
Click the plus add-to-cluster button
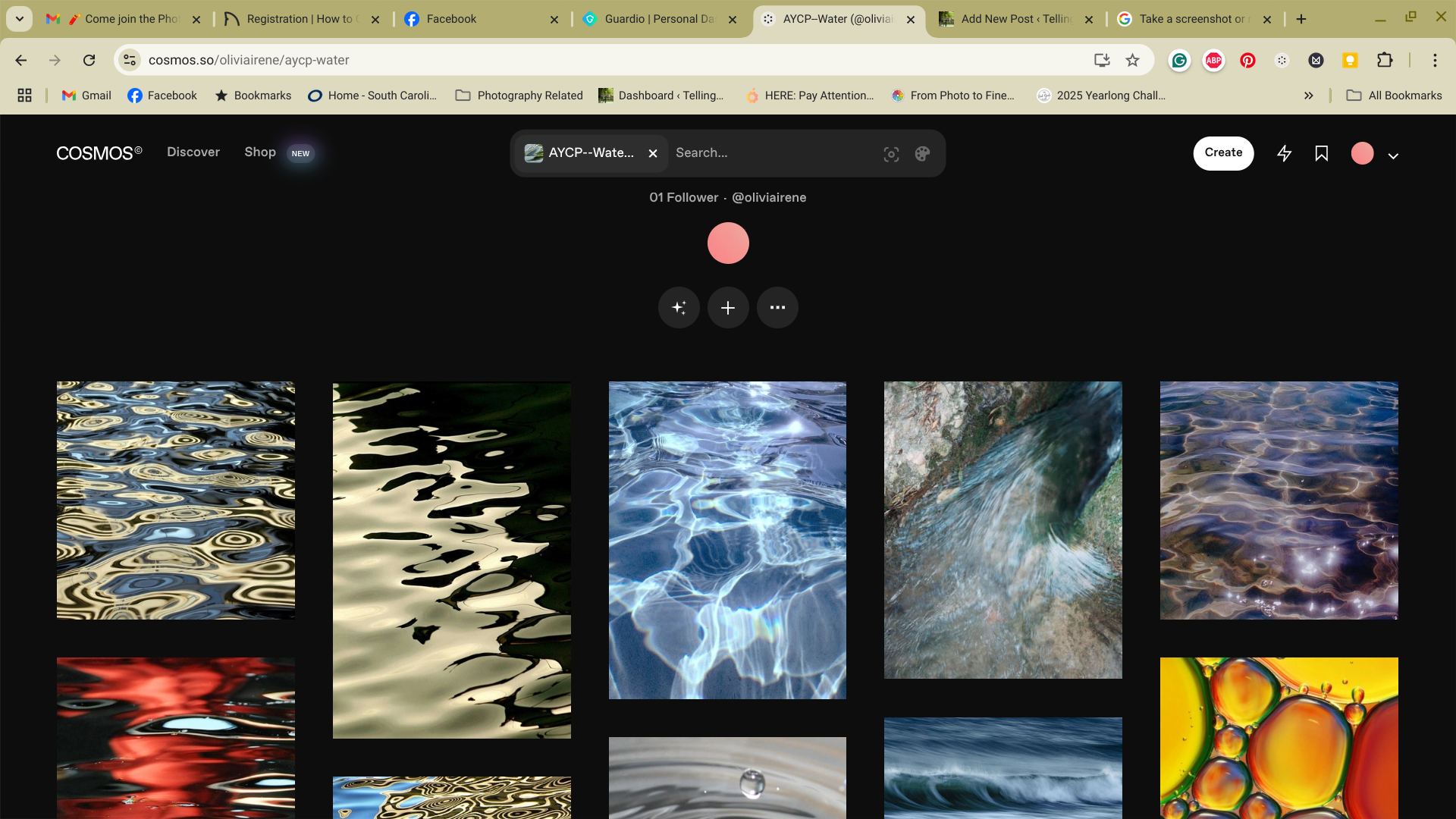pyautogui.click(x=728, y=308)
